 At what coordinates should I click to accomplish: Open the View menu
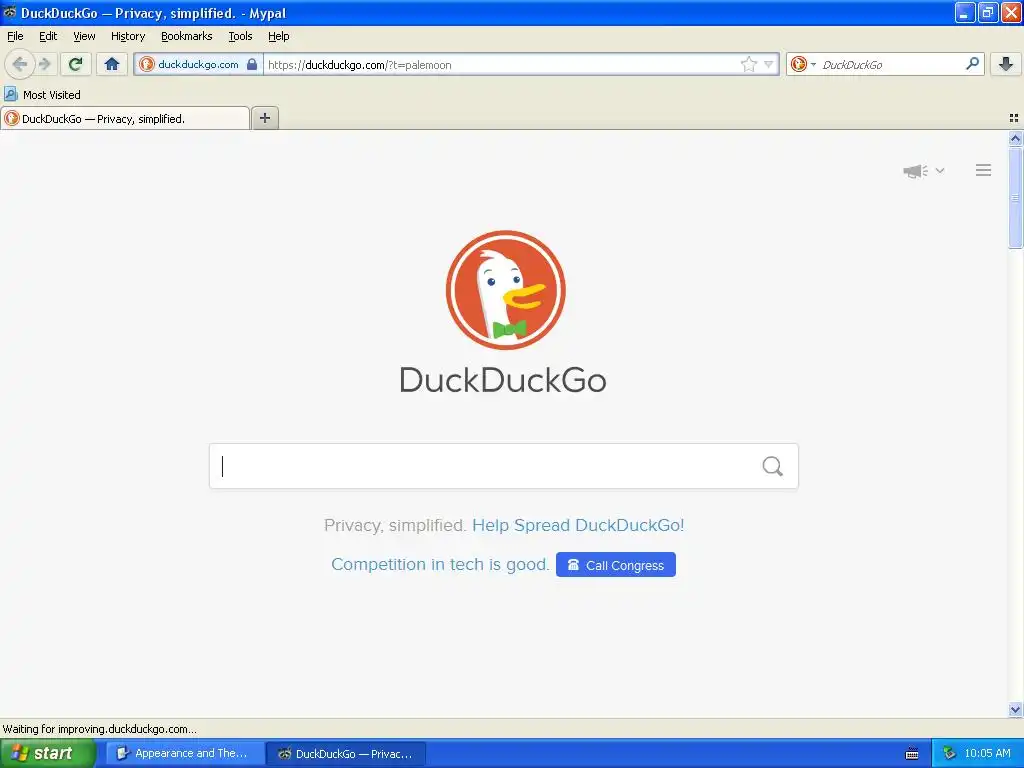pyautogui.click(x=84, y=36)
